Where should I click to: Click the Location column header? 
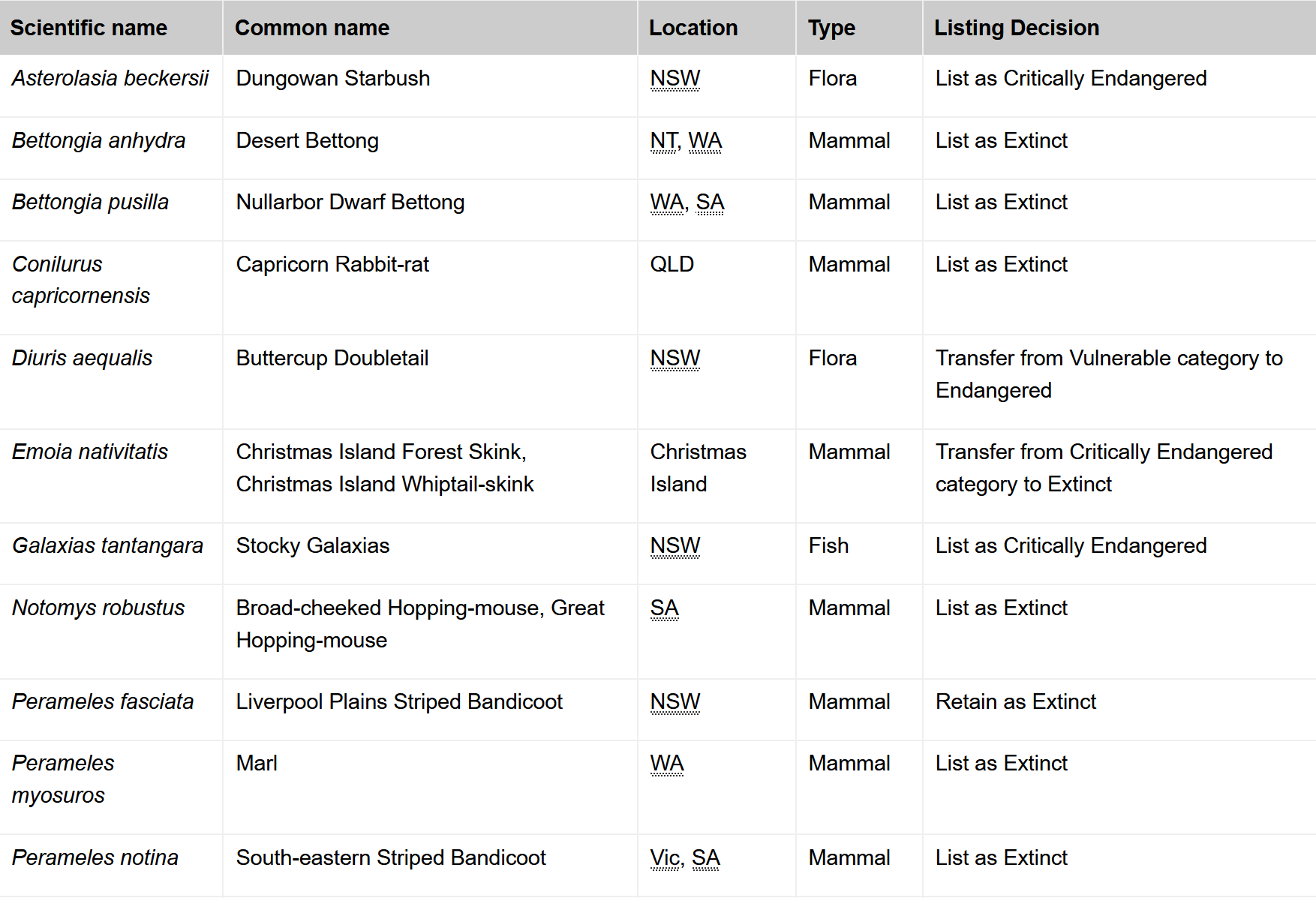(693, 28)
